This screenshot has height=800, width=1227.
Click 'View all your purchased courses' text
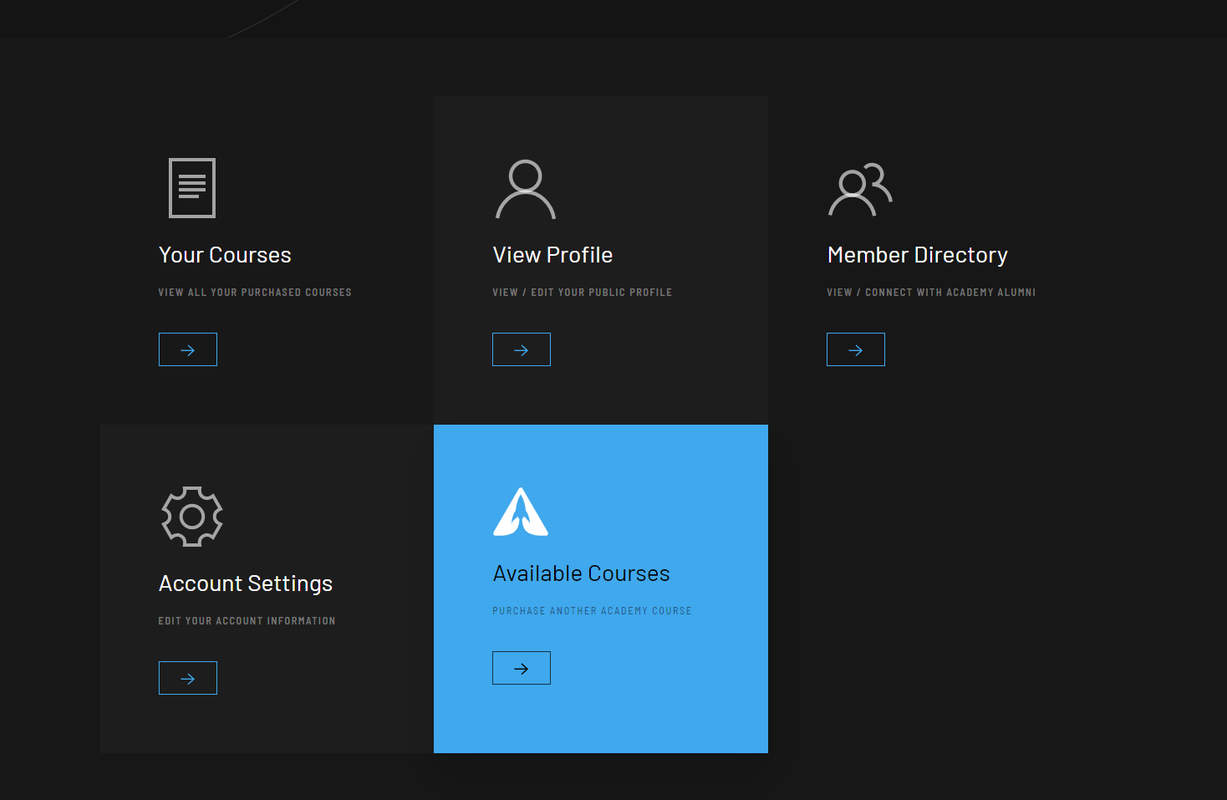click(255, 293)
